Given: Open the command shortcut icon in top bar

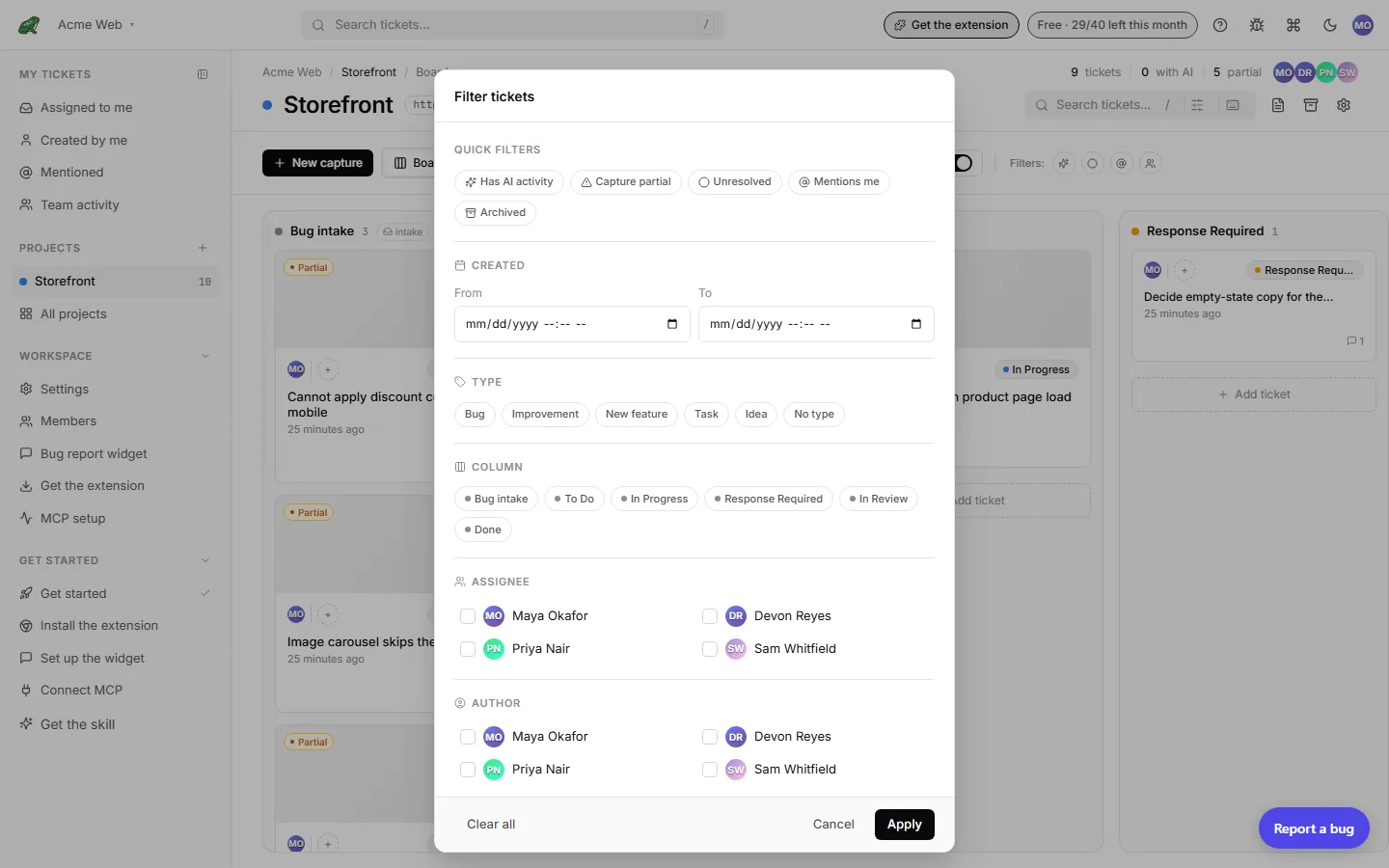Looking at the screenshot, I should [1294, 25].
